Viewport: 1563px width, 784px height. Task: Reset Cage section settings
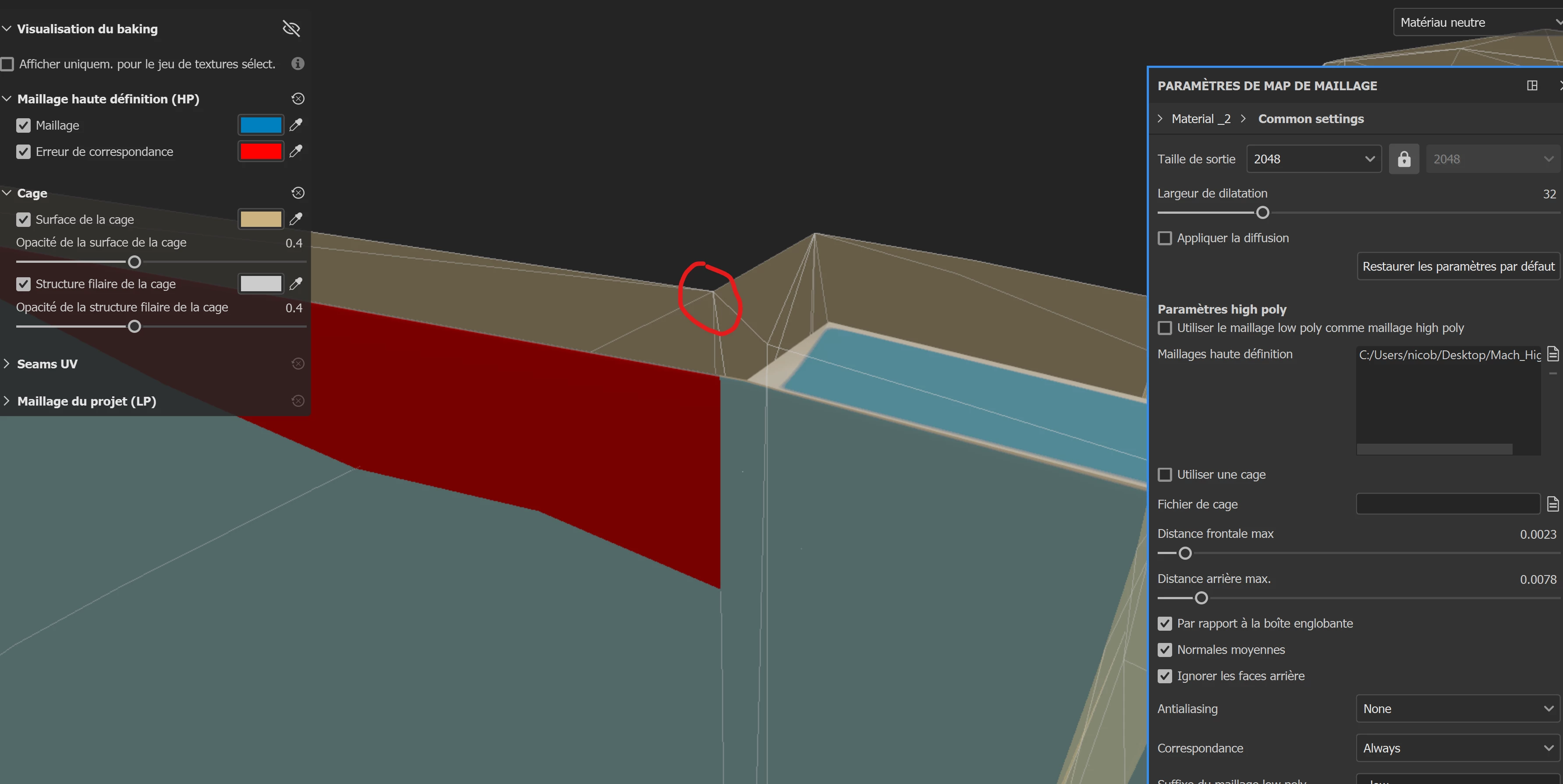[x=298, y=193]
